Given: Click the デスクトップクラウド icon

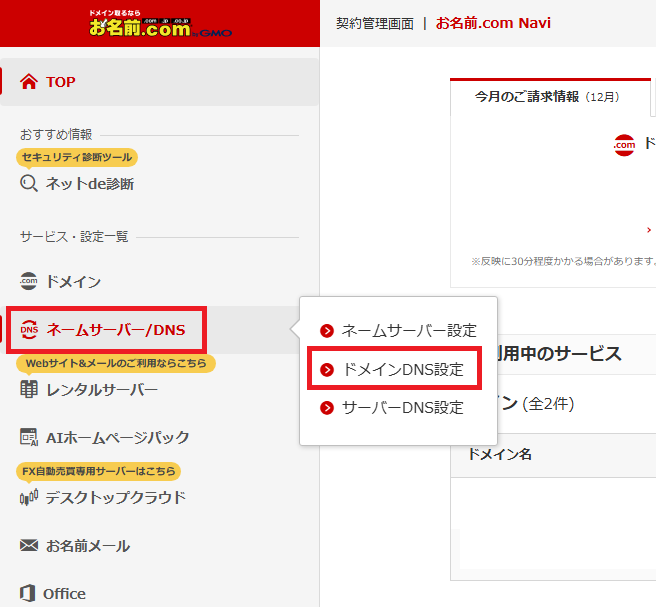Looking at the screenshot, I should [29, 498].
